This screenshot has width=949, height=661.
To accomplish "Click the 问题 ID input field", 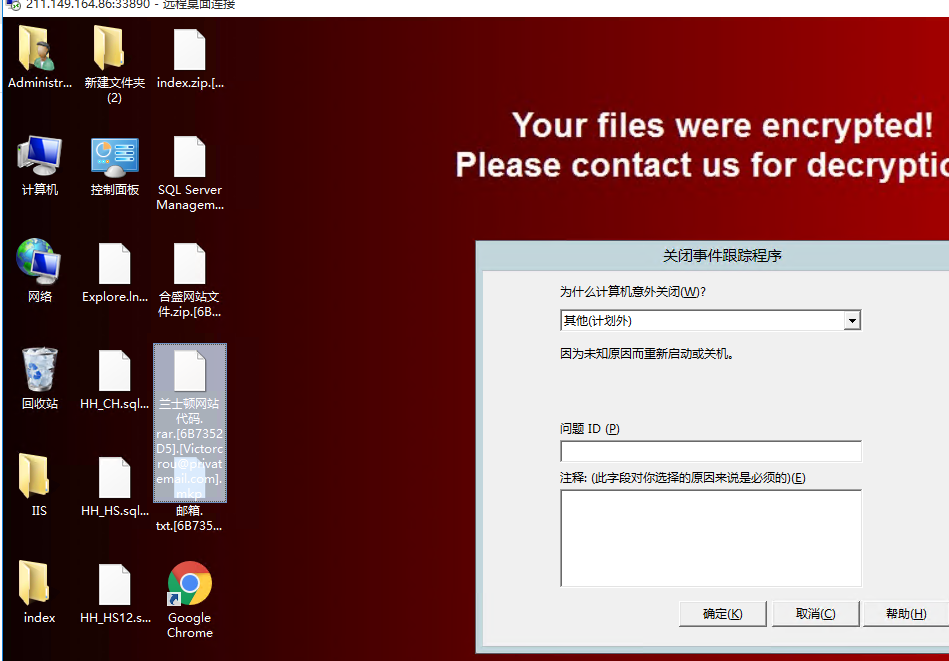I will pyautogui.click(x=711, y=452).
